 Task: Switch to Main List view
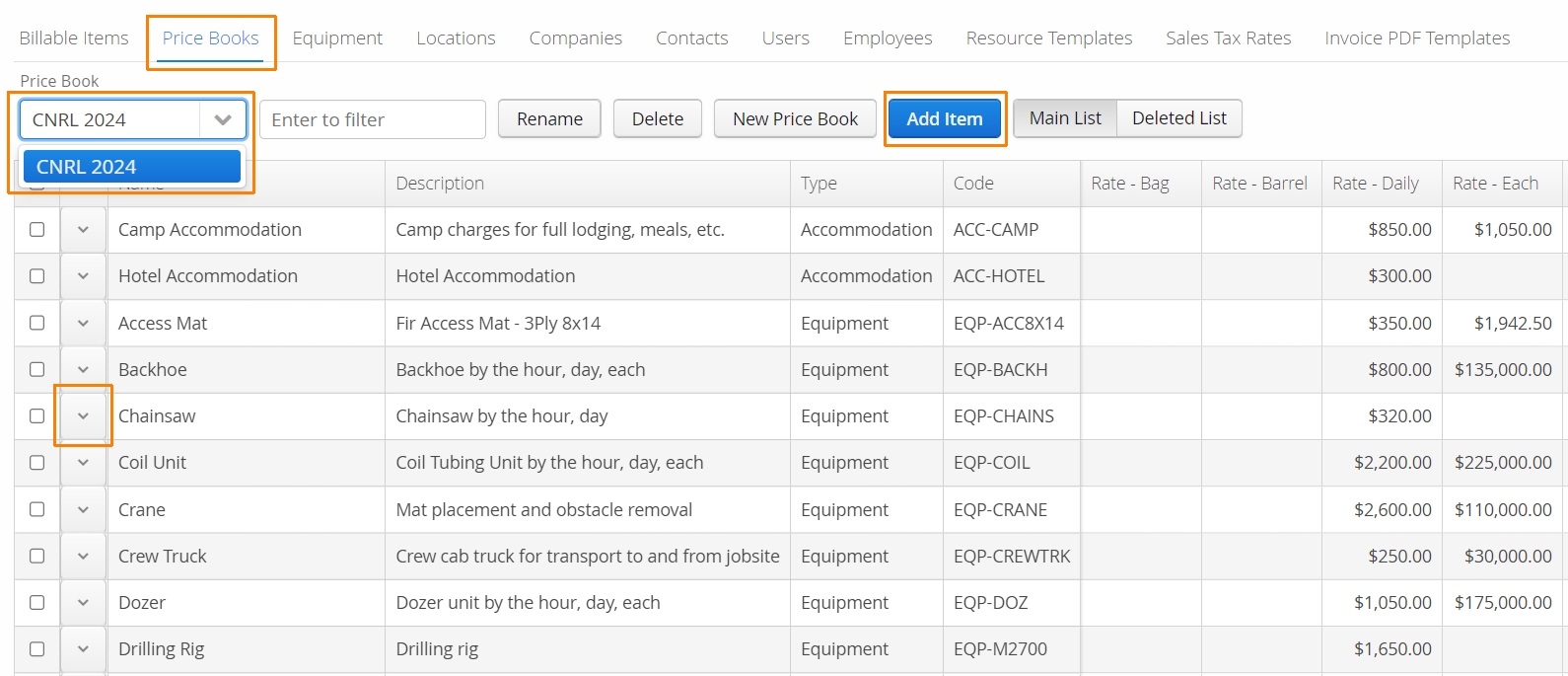click(1065, 118)
